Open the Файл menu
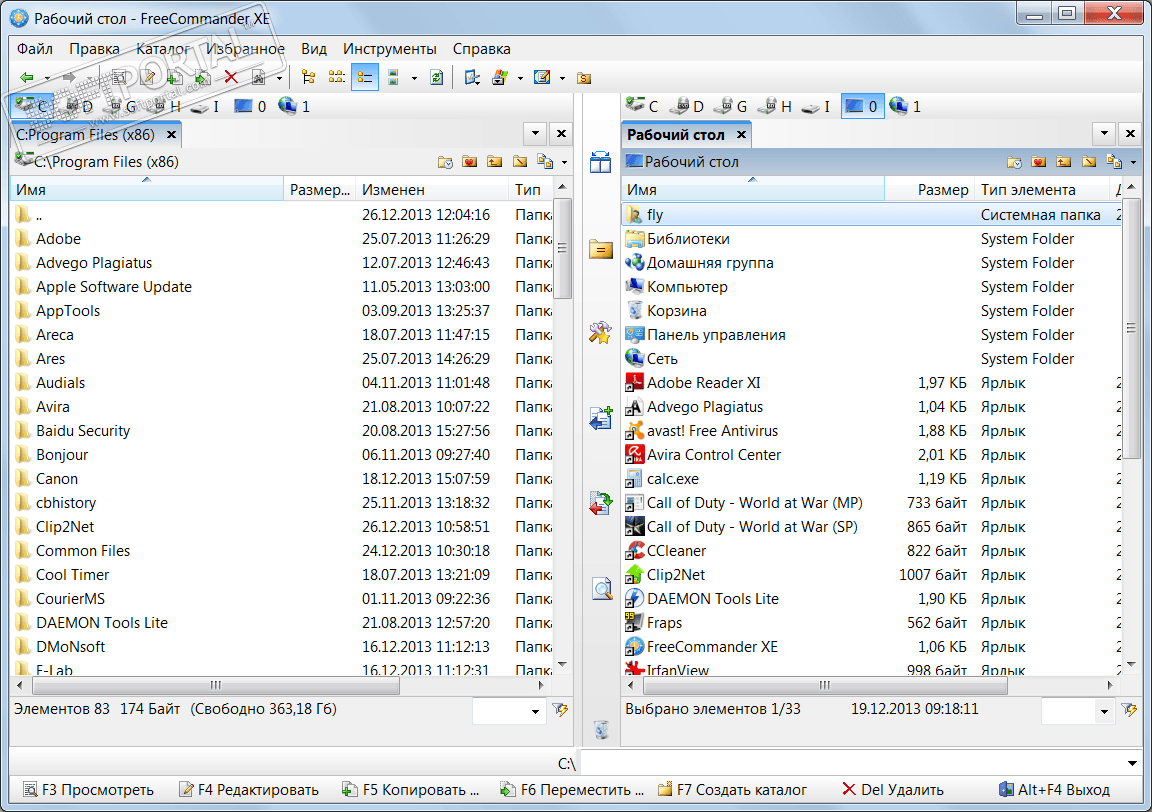This screenshot has height=812, width=1152. 35,48
